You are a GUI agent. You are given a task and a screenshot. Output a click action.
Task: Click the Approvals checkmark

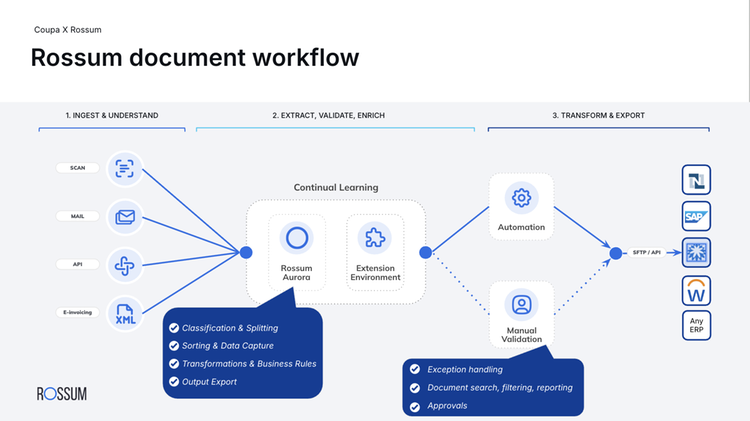click(x=414, y=405)
